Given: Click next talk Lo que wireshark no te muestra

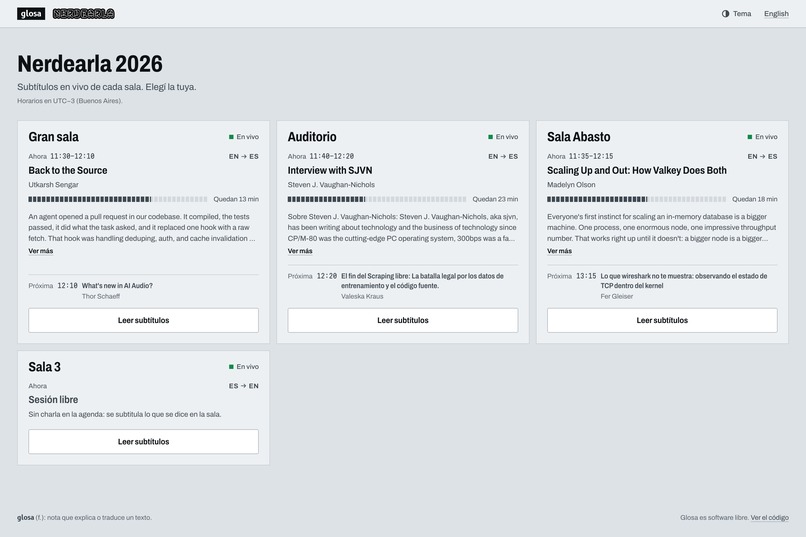Looking at the screenshot, I should pos(684,281).
